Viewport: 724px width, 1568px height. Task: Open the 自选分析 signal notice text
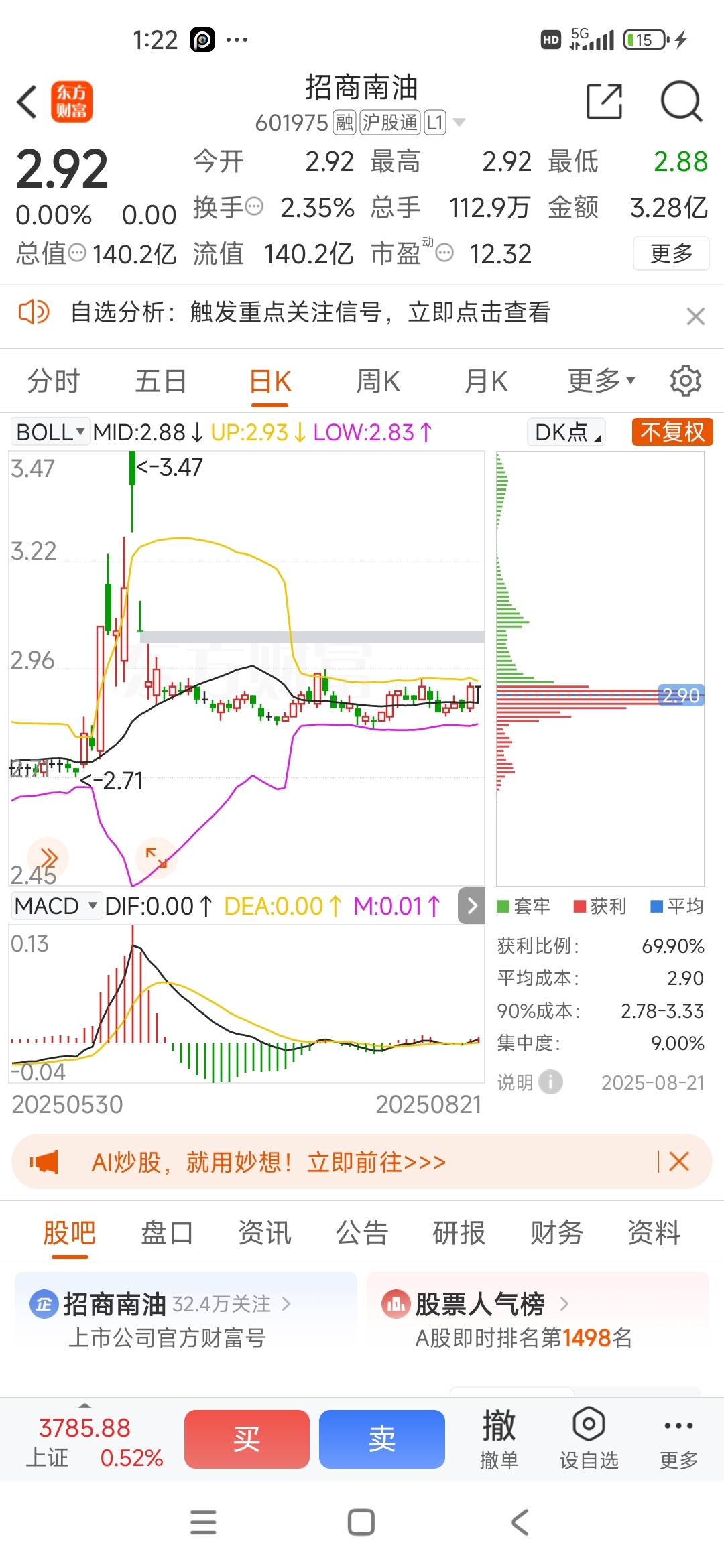(310, 312)
